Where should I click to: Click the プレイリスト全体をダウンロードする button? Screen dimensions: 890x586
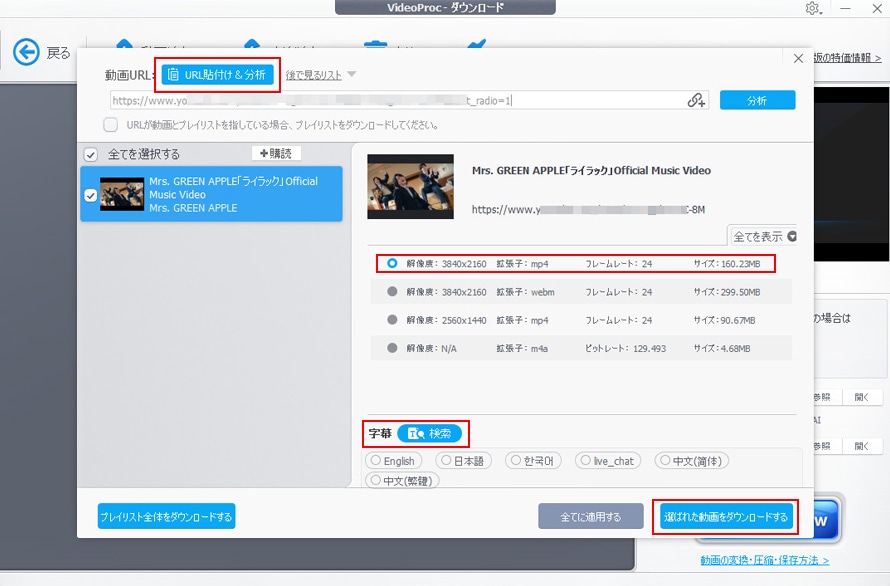[165, 516]
